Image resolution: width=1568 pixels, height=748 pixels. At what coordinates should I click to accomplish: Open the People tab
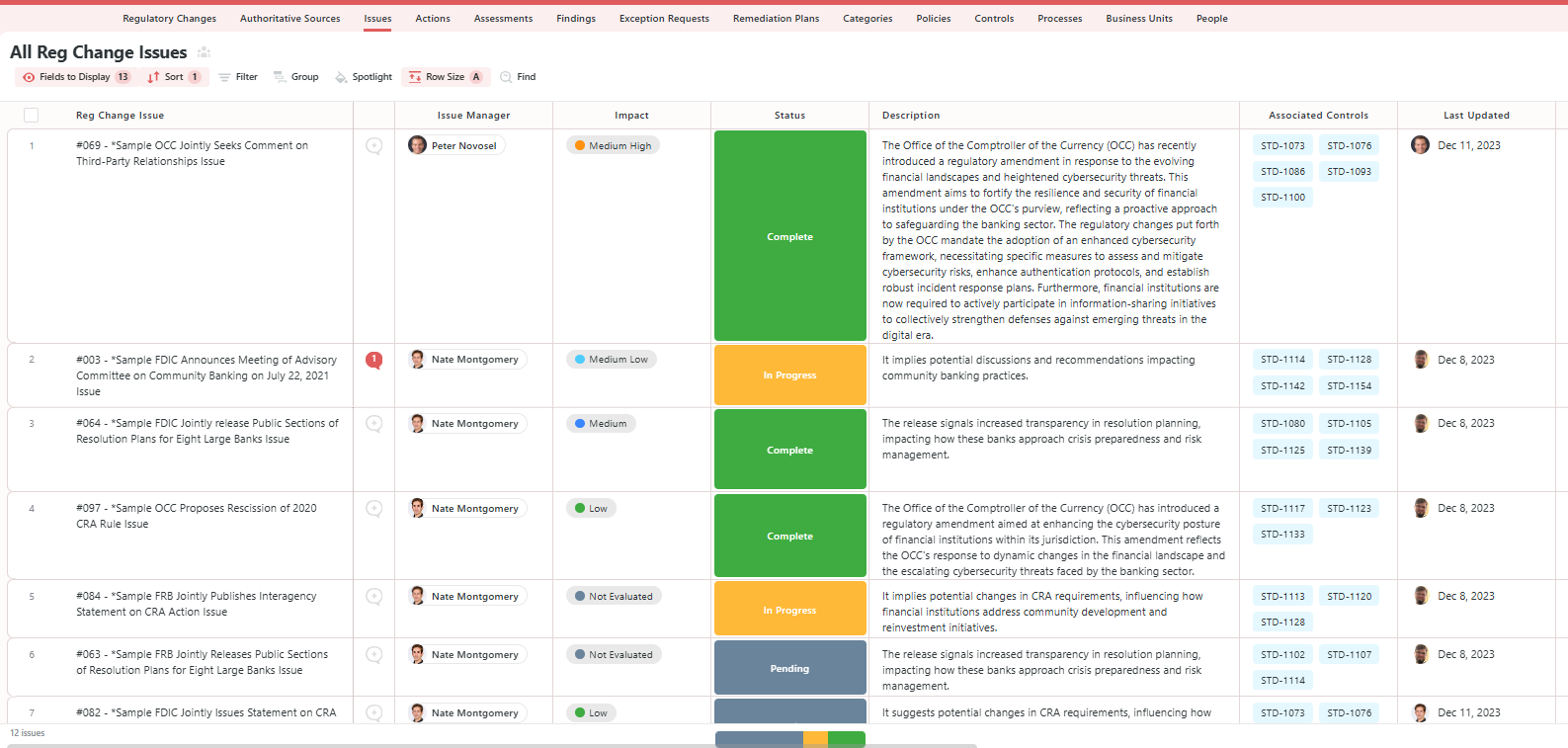(x=1211, y=19)
